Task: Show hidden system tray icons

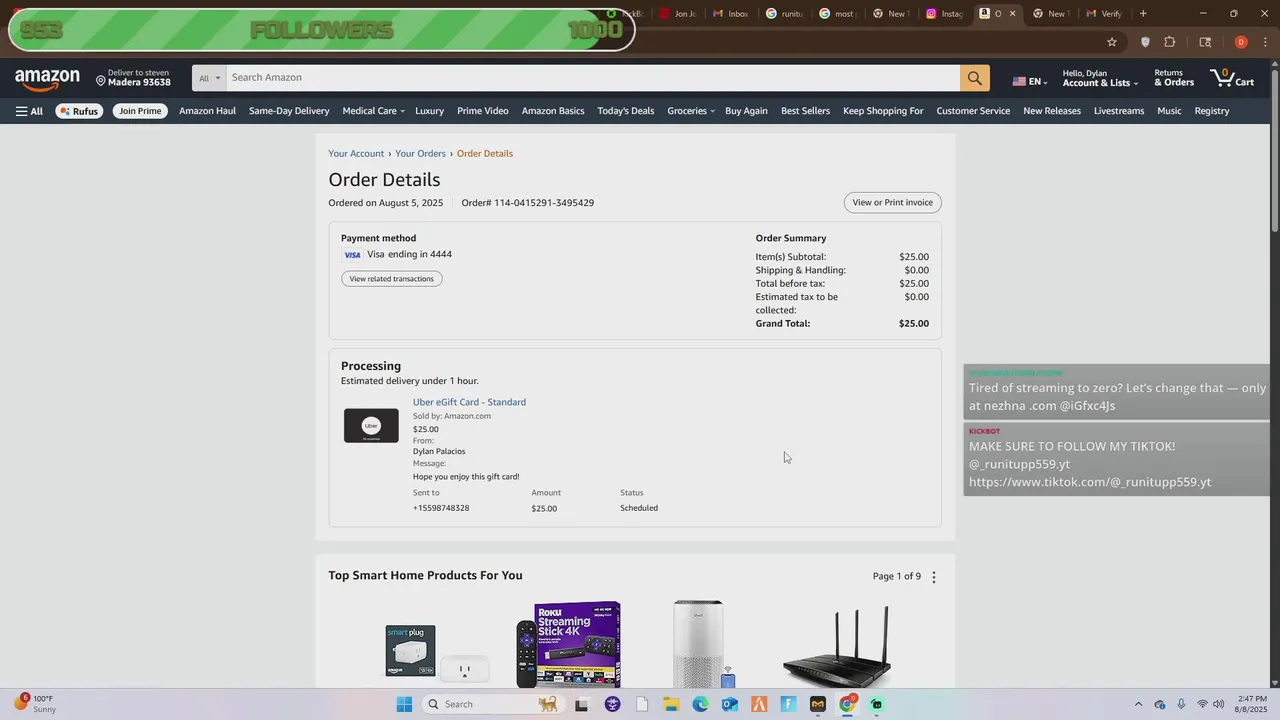Action: tap(1138, 704)
